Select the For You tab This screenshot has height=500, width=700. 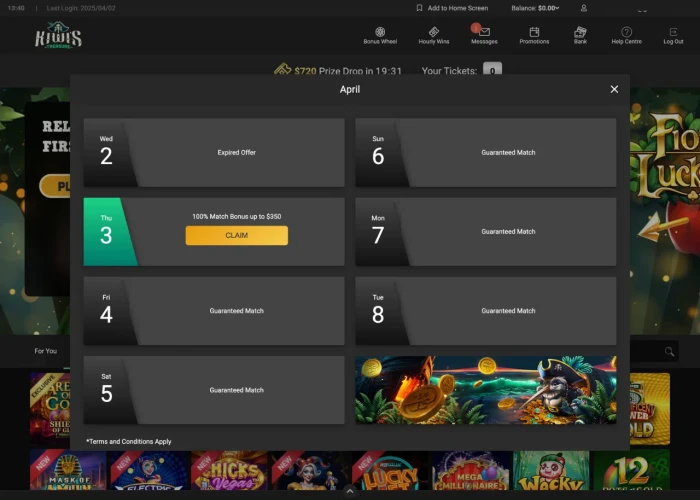(46, 351)
